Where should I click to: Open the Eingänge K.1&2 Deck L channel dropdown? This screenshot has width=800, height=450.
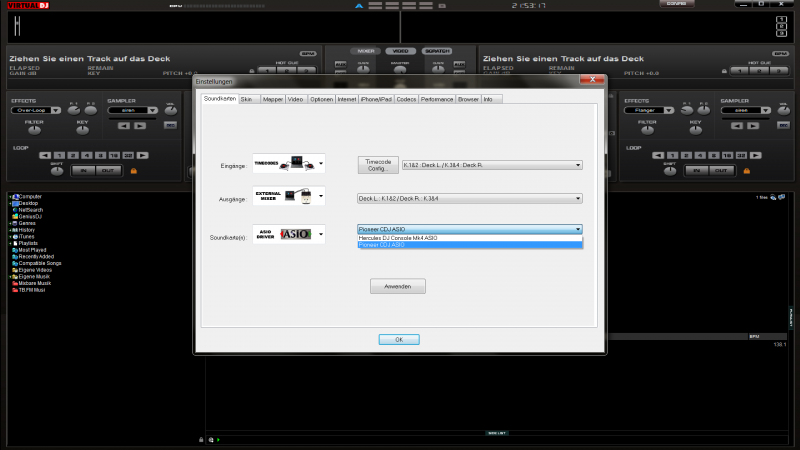click(x=492, y=165)
